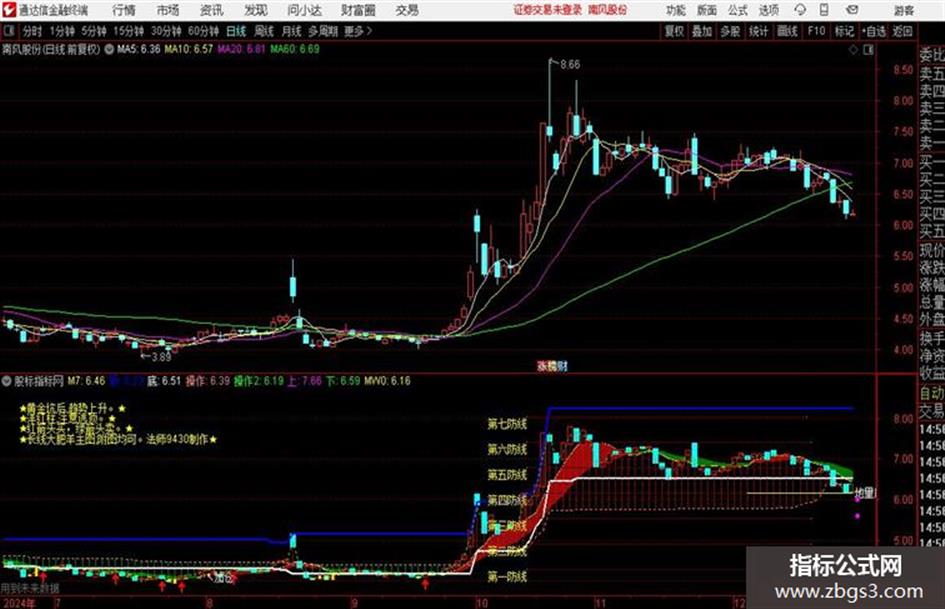Screen dimensions: 945x609
Task: Click the 2024年 date axis label
Action: click(19, 603)
